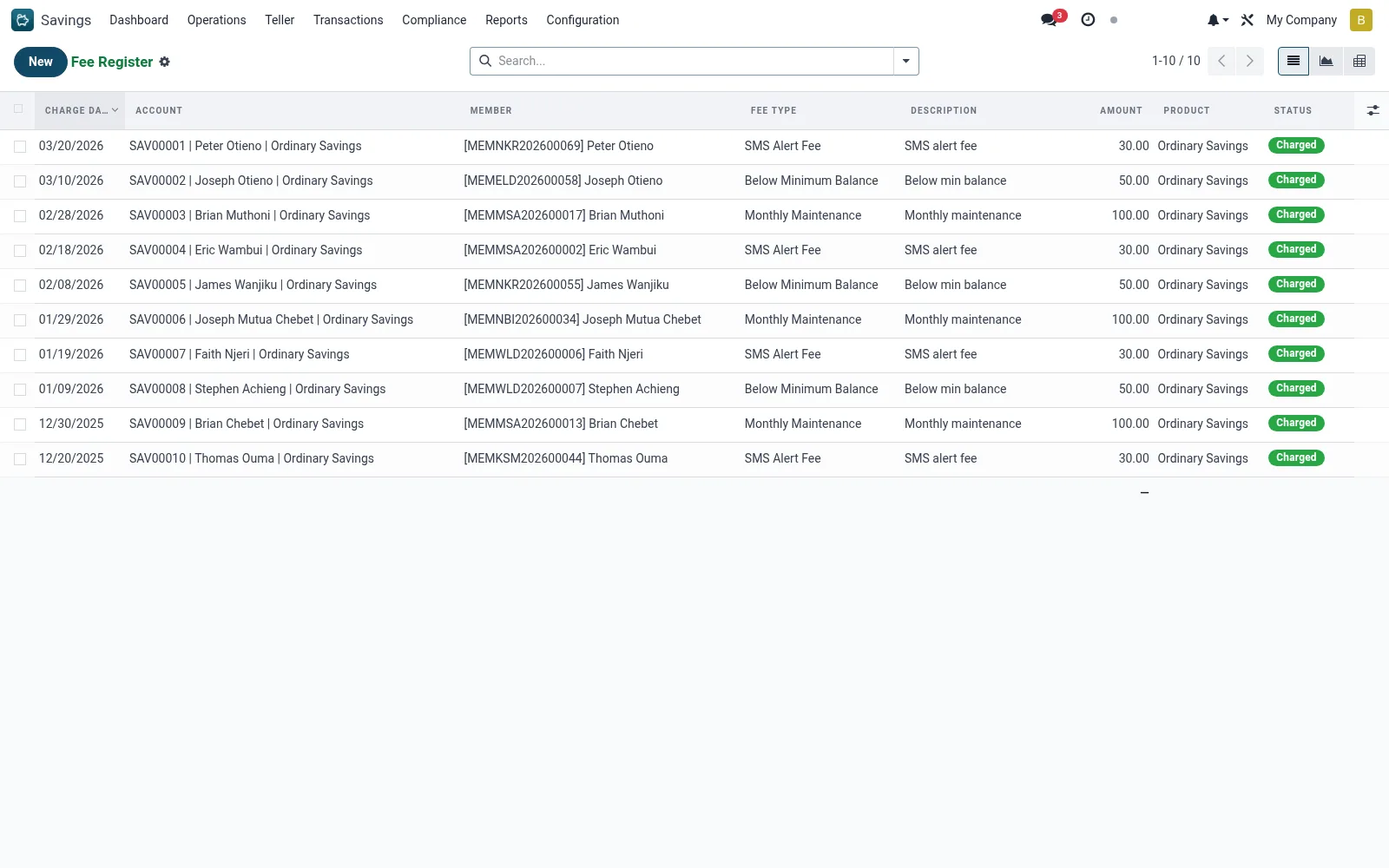Click the Fee Register gear settings icon
The height and width of the screenshot is (868, 1389).
[x=165, y=62]
